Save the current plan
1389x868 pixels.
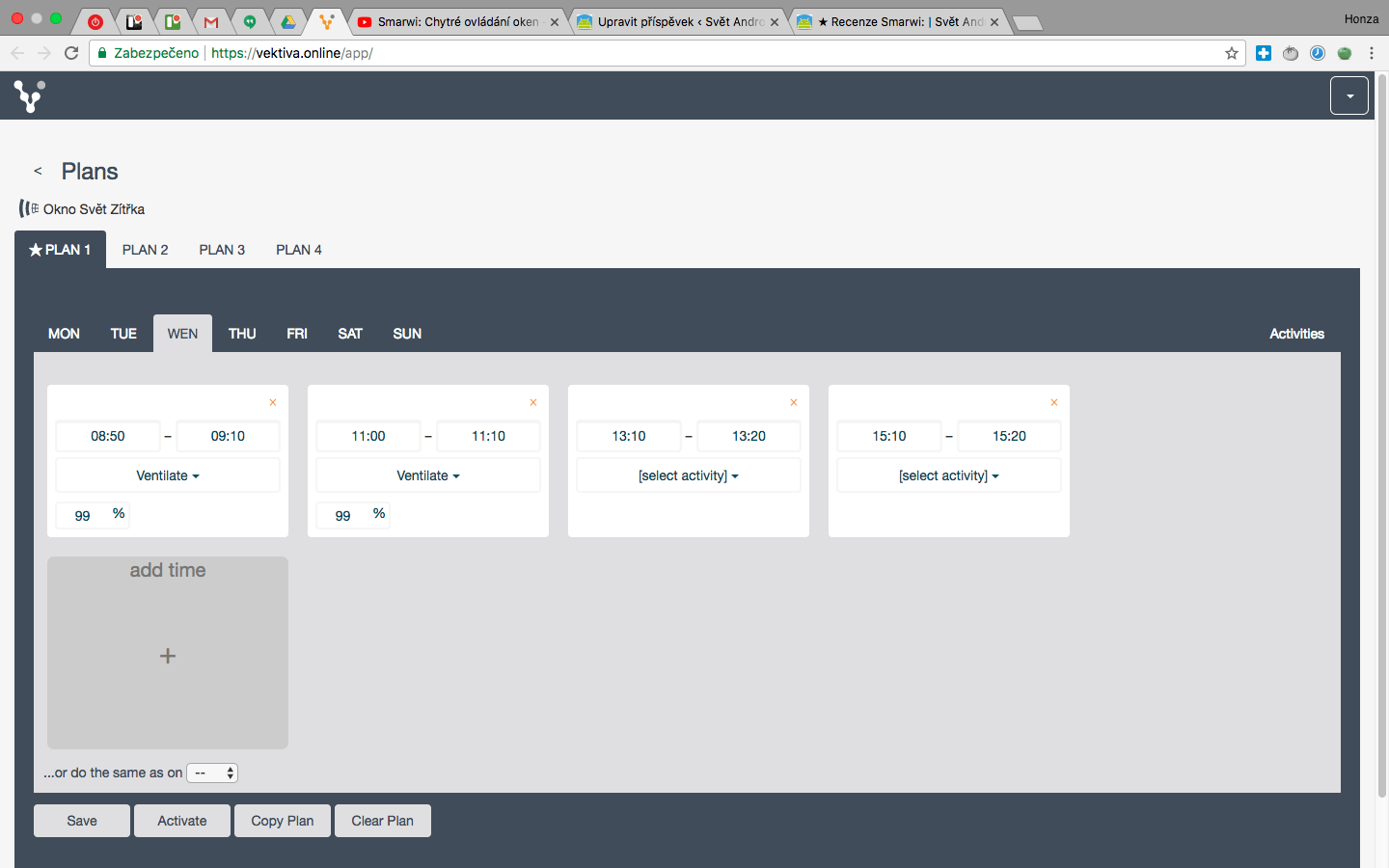coord(82,821)
